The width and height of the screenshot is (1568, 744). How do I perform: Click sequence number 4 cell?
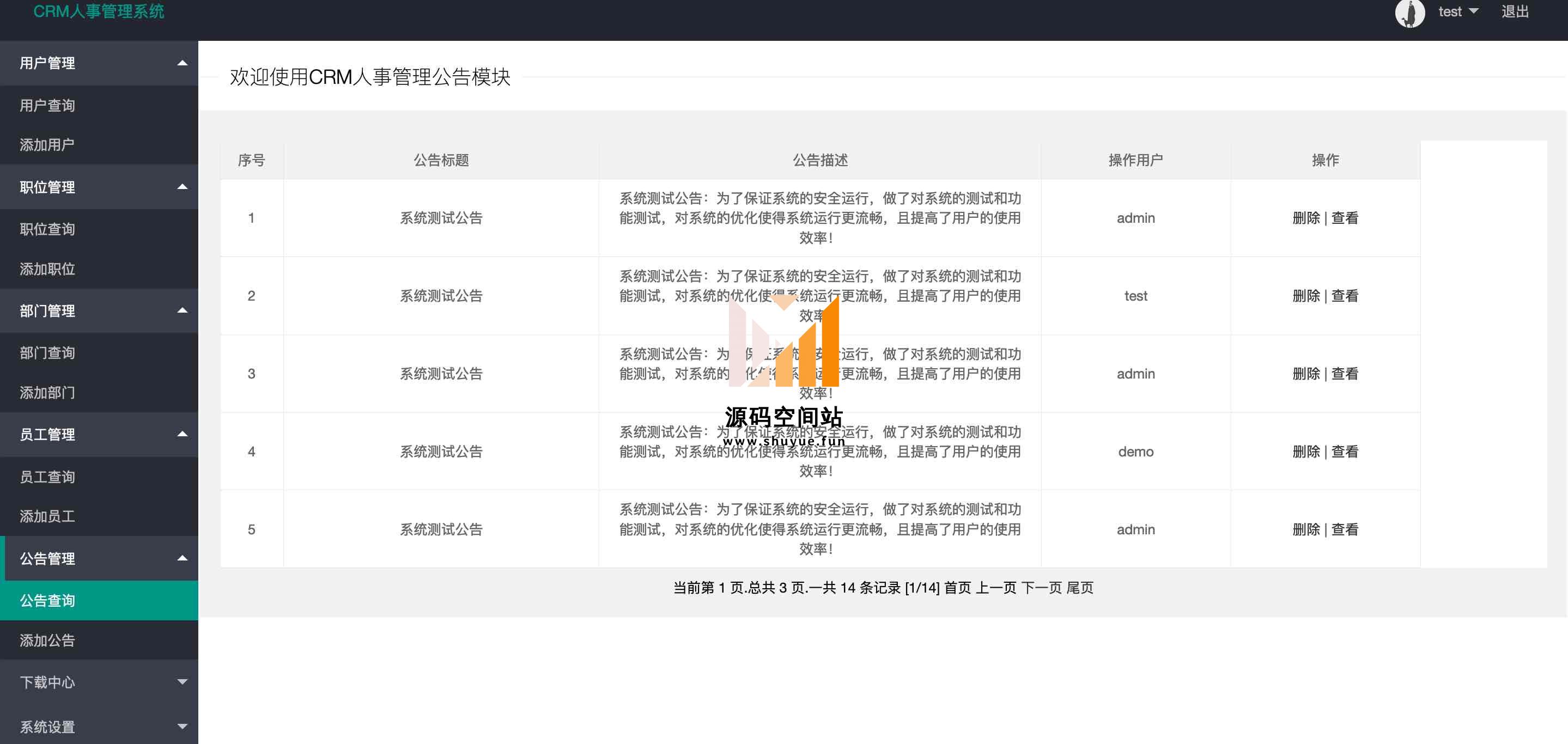click(251, 452)
